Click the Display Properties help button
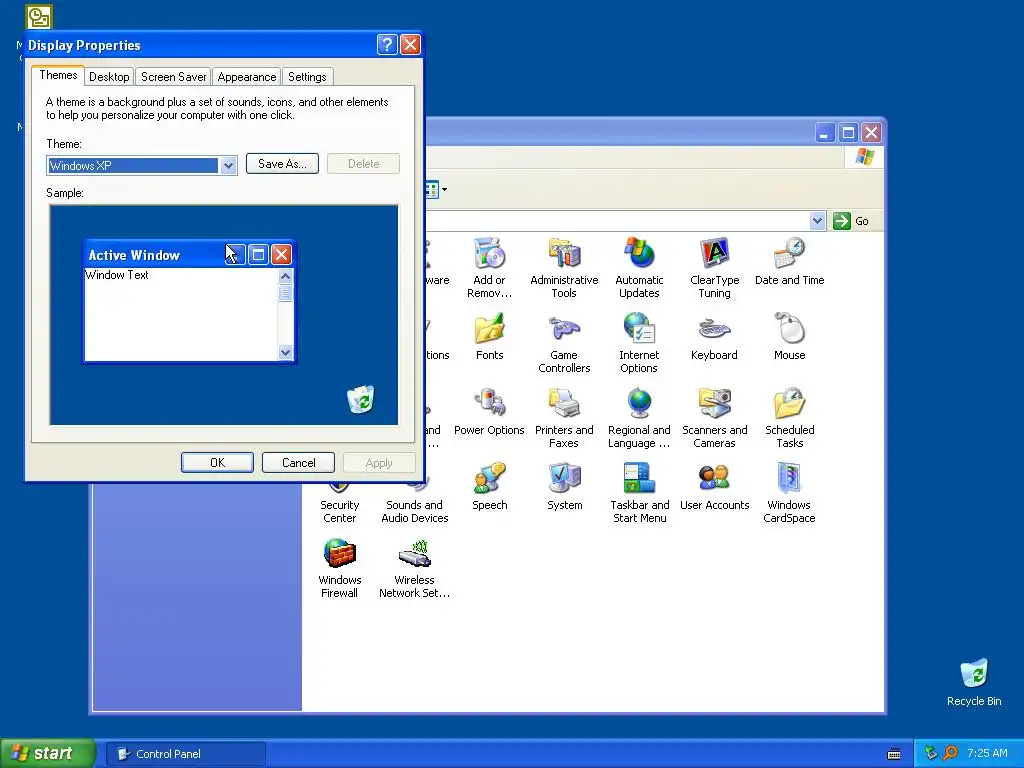 point(387,45)
